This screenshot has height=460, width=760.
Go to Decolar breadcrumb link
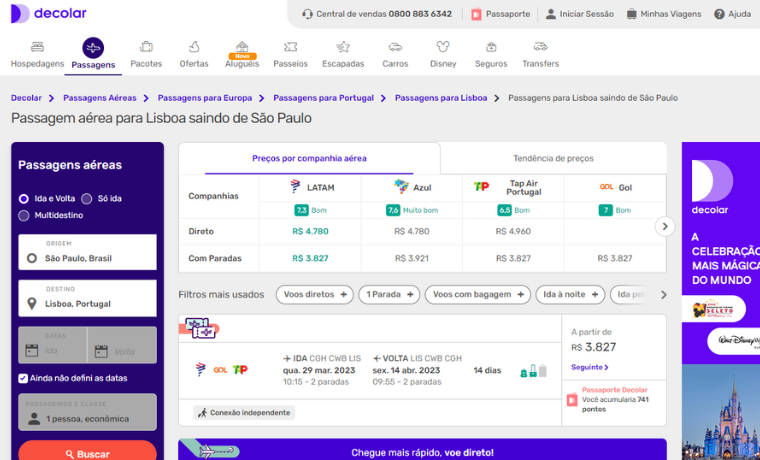(x=26, y=98)
